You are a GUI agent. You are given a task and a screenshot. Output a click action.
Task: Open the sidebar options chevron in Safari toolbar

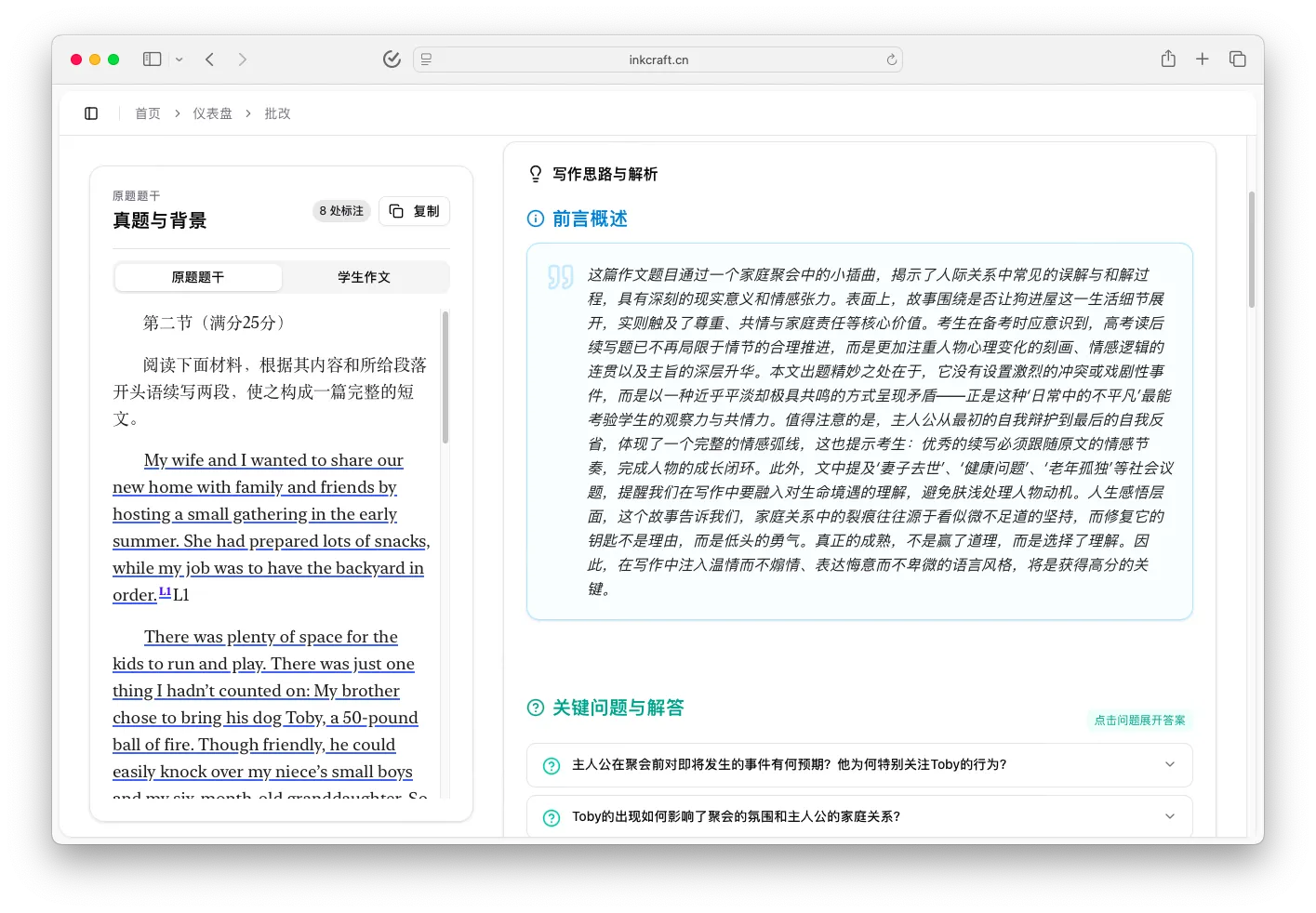click(x=179, y=59)
